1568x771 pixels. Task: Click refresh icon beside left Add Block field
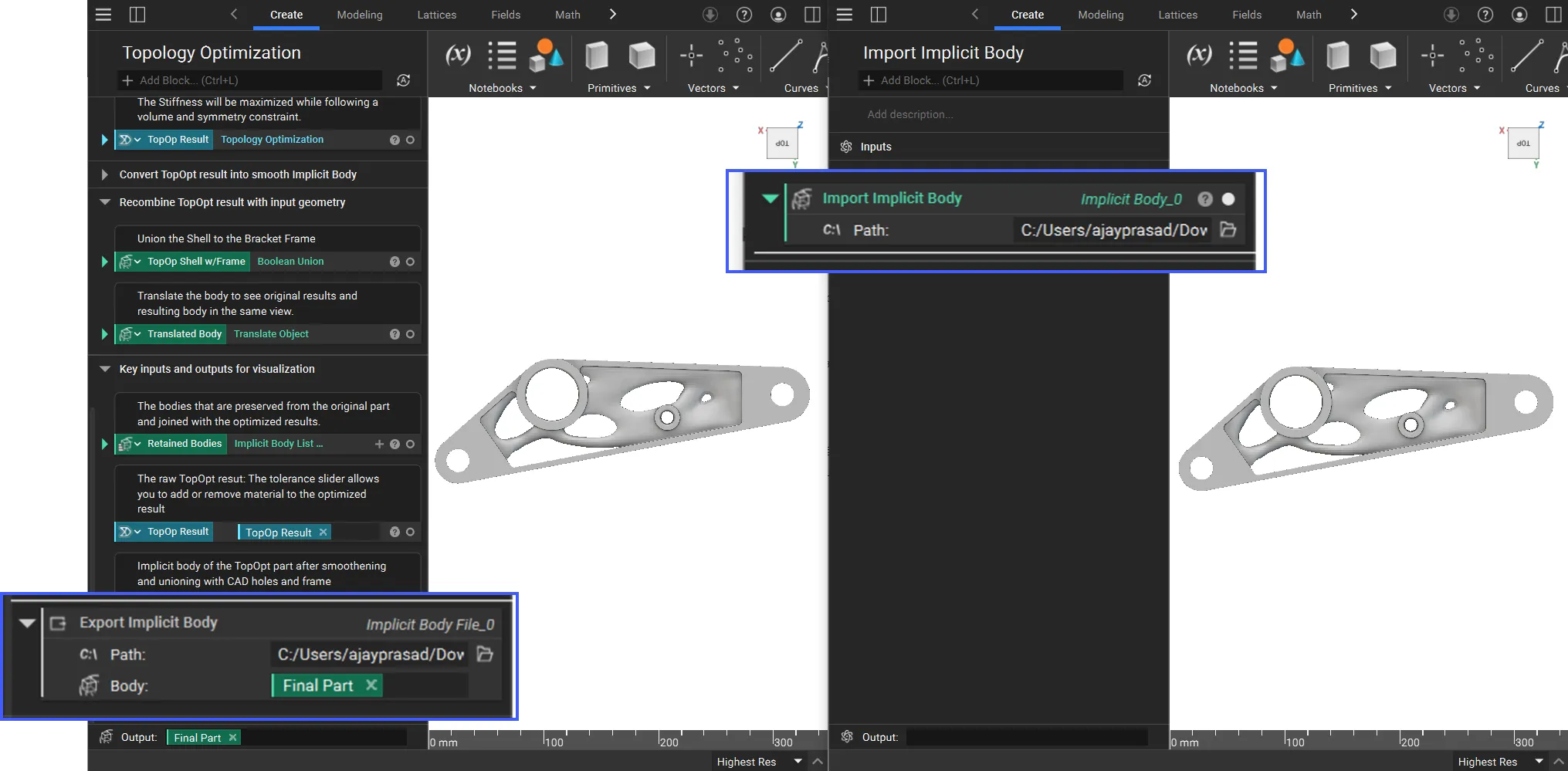403,80
